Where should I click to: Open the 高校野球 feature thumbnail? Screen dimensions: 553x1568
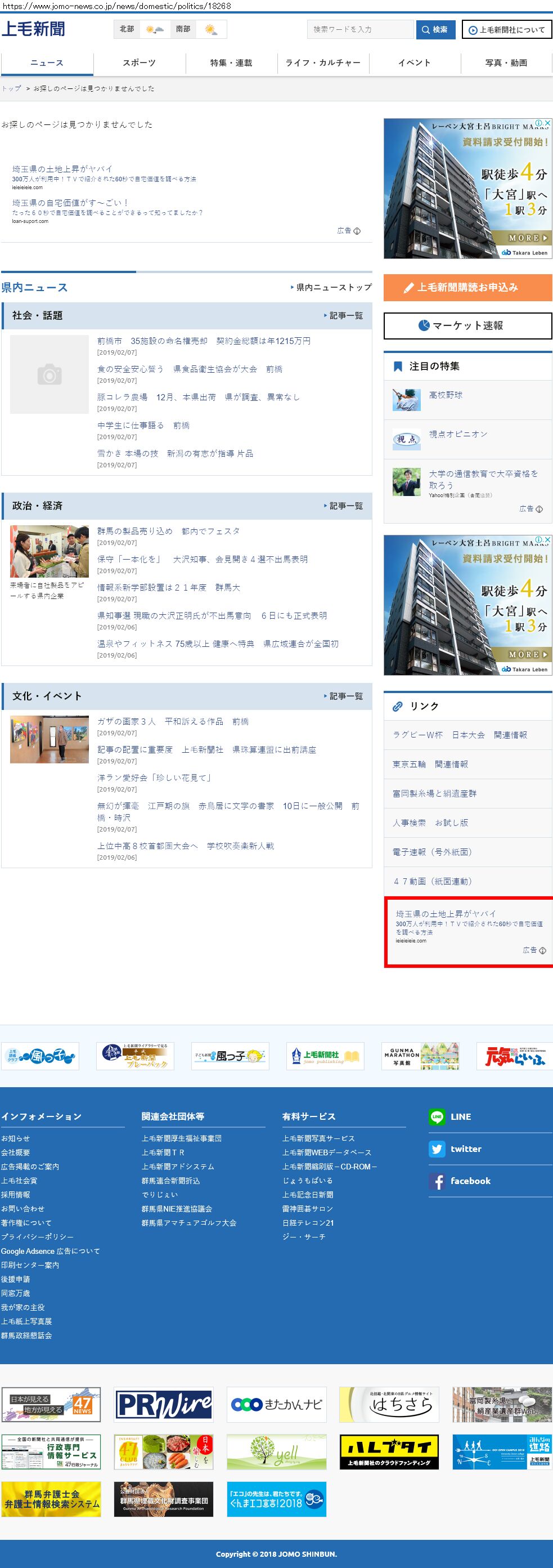pyautogui.click(x=406, y=400)
